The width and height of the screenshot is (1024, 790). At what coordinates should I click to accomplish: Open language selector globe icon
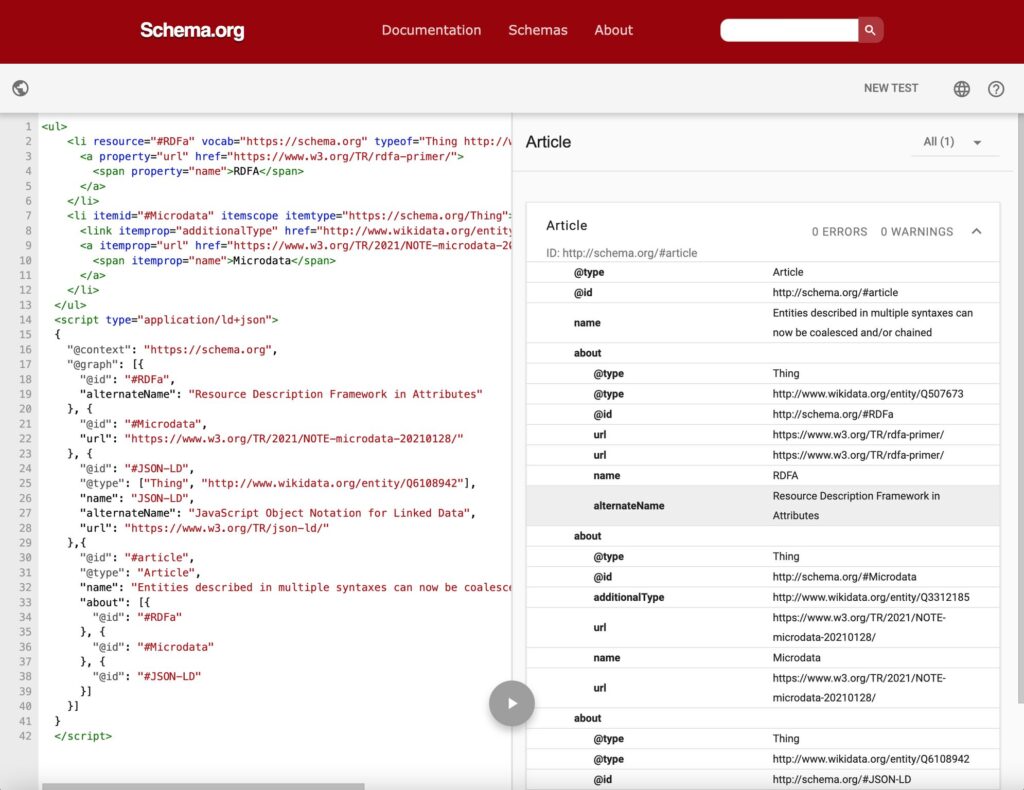tap(961, 89)
